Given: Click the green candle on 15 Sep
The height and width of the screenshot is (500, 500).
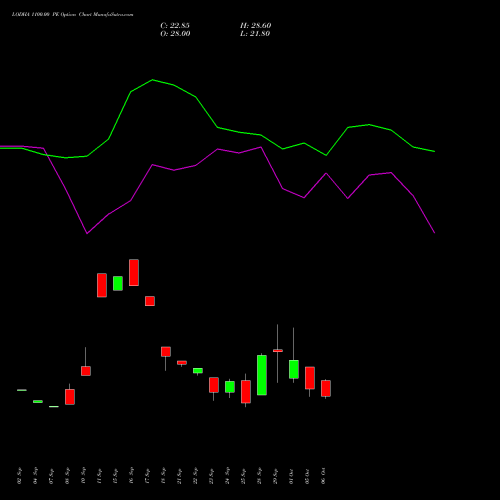Looking at the screenshot, I should [x=118, y=283].
